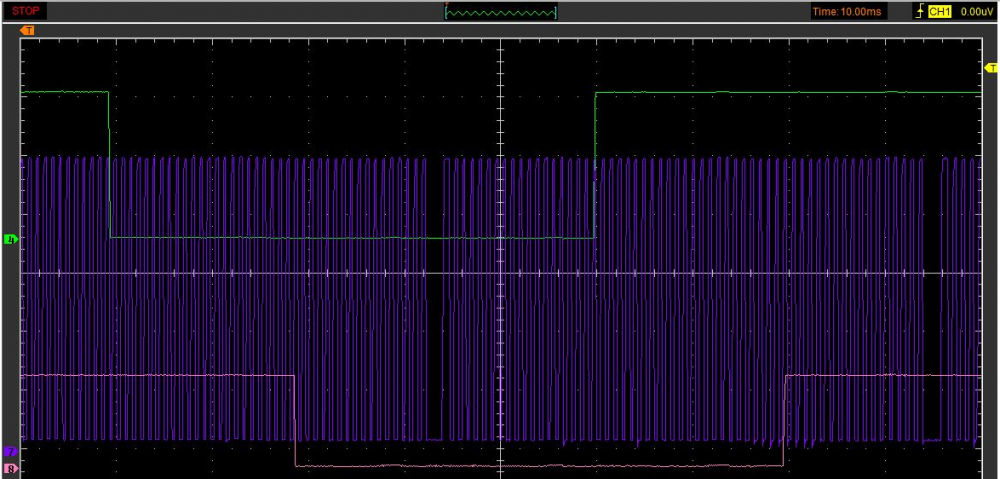Image resolution: width=1000 pixels, height=479 pixels.
Task: Click the pink trace low-level flat segment
Action: click(x=540, y=466)
